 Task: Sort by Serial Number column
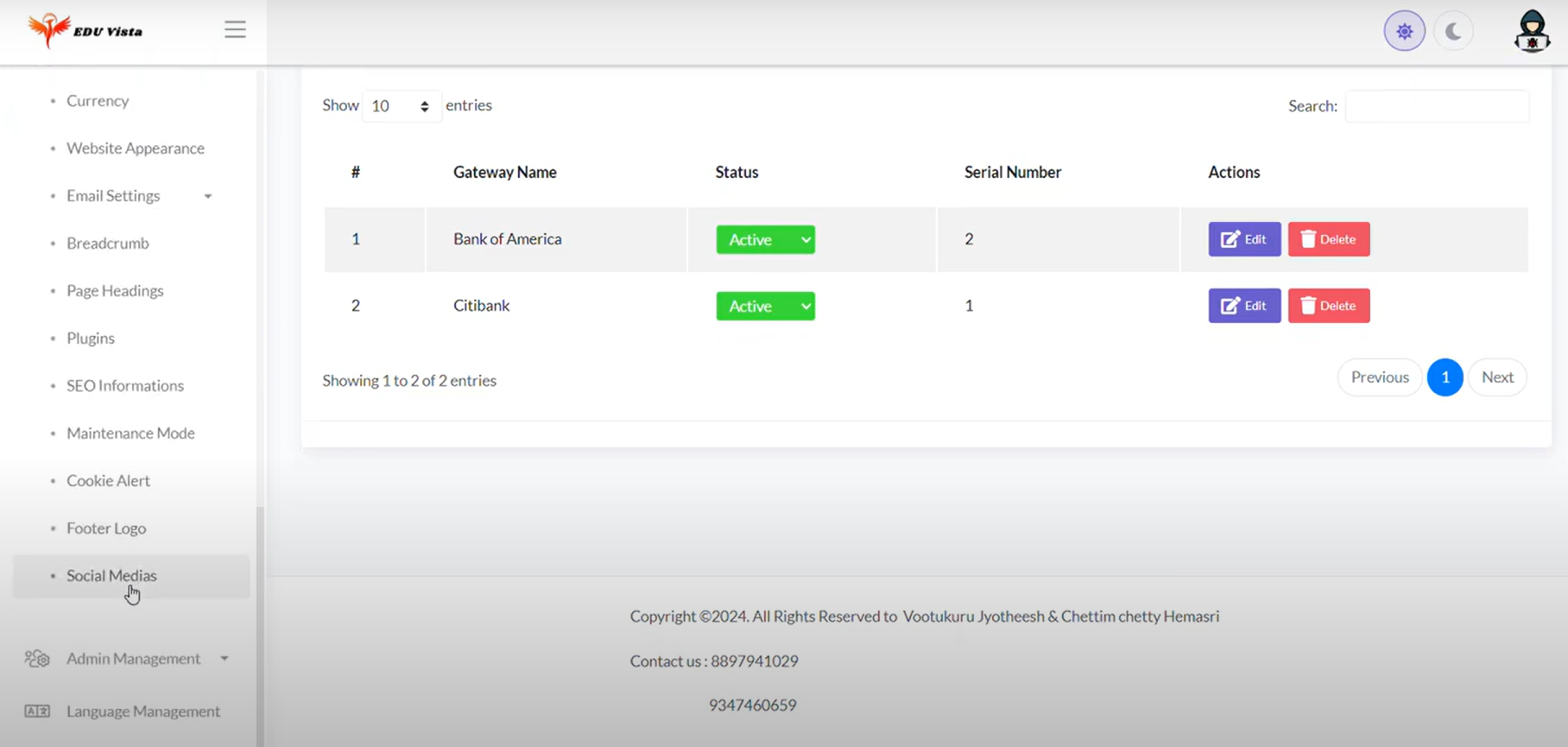click(x=1013, y=172)
